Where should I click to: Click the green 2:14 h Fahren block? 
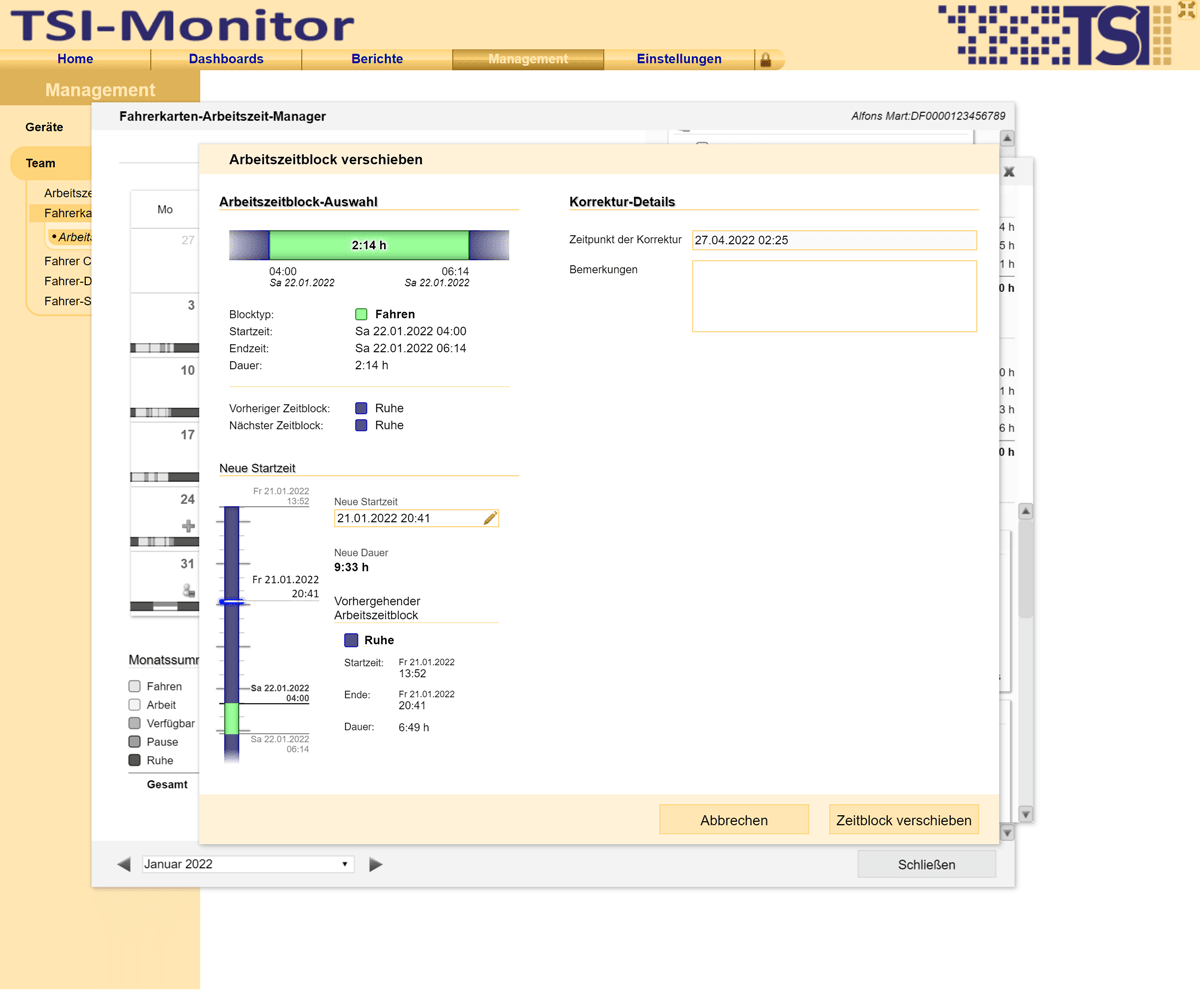(x=369, y=245)
